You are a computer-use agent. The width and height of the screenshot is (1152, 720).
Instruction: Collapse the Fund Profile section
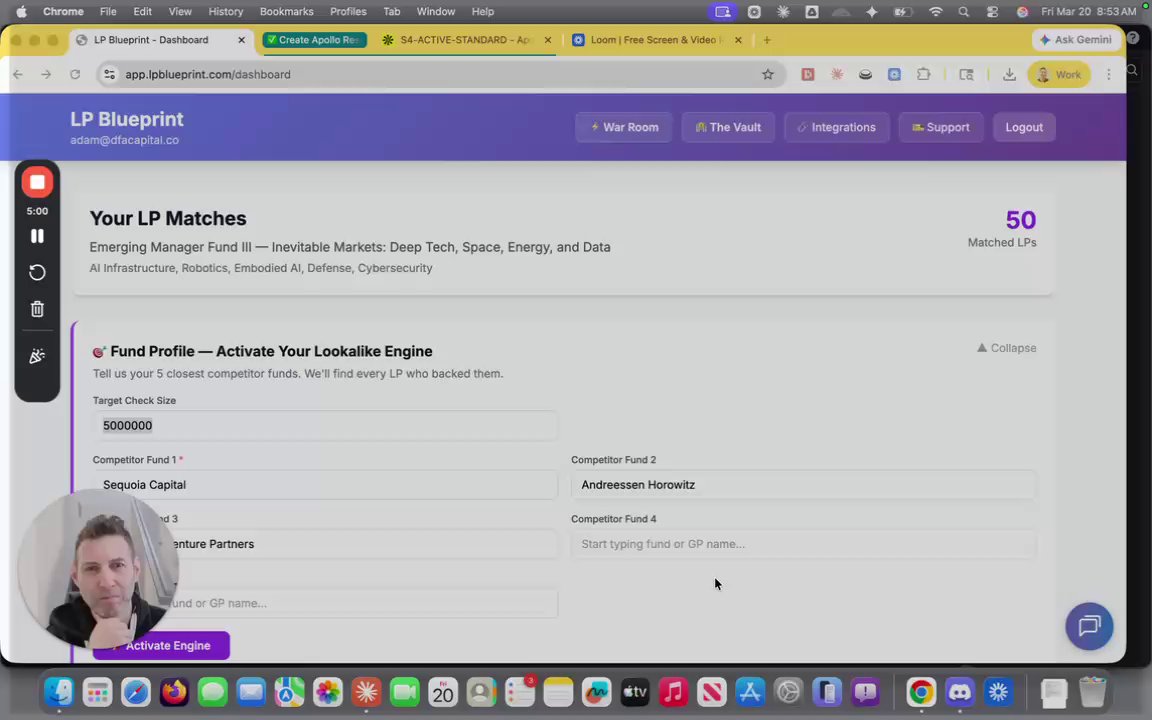pos(1006,348)
